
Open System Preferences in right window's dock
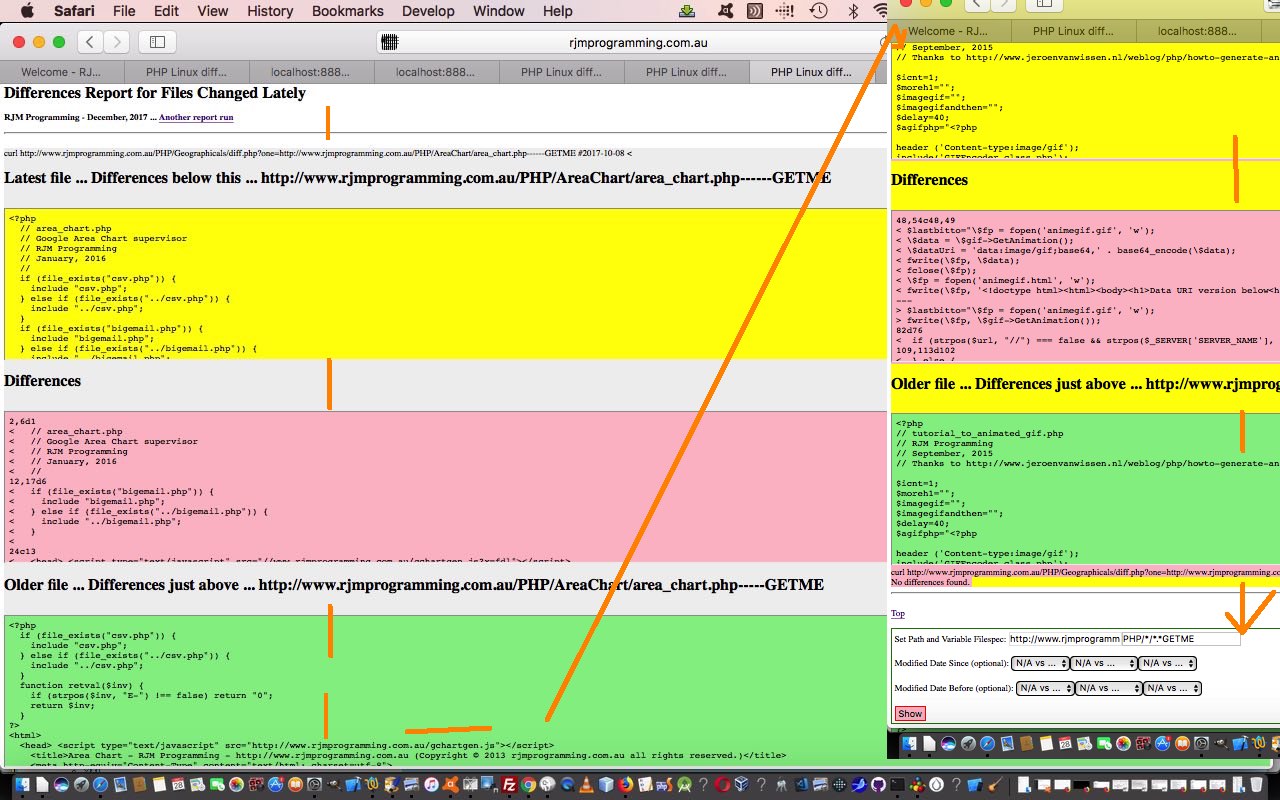click(x=1201, y=743)
